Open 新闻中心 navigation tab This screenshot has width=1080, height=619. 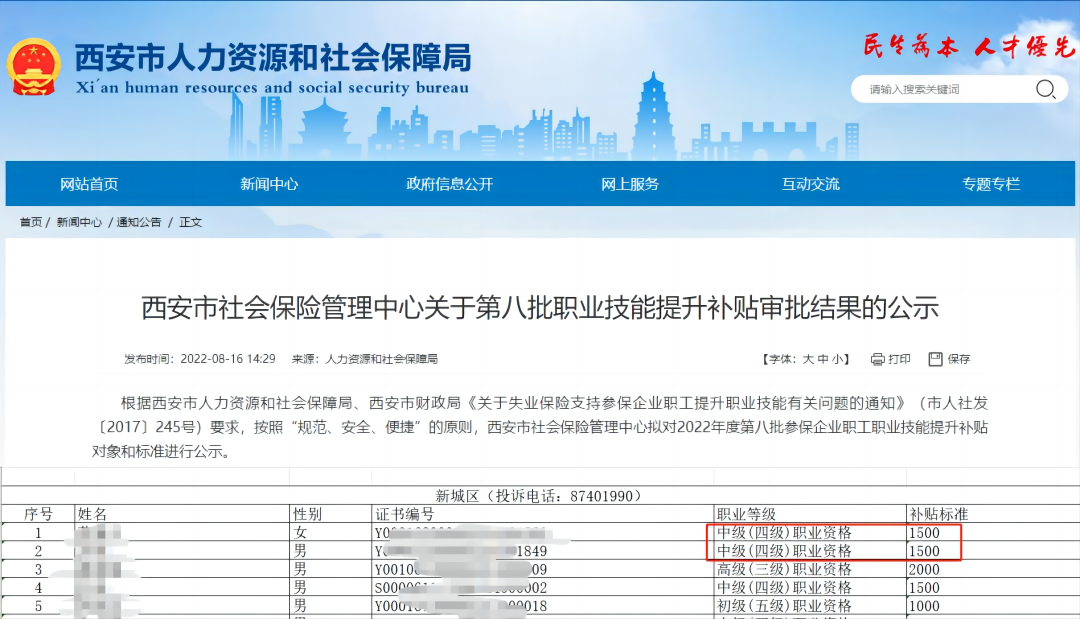click(x=269, y=184)
